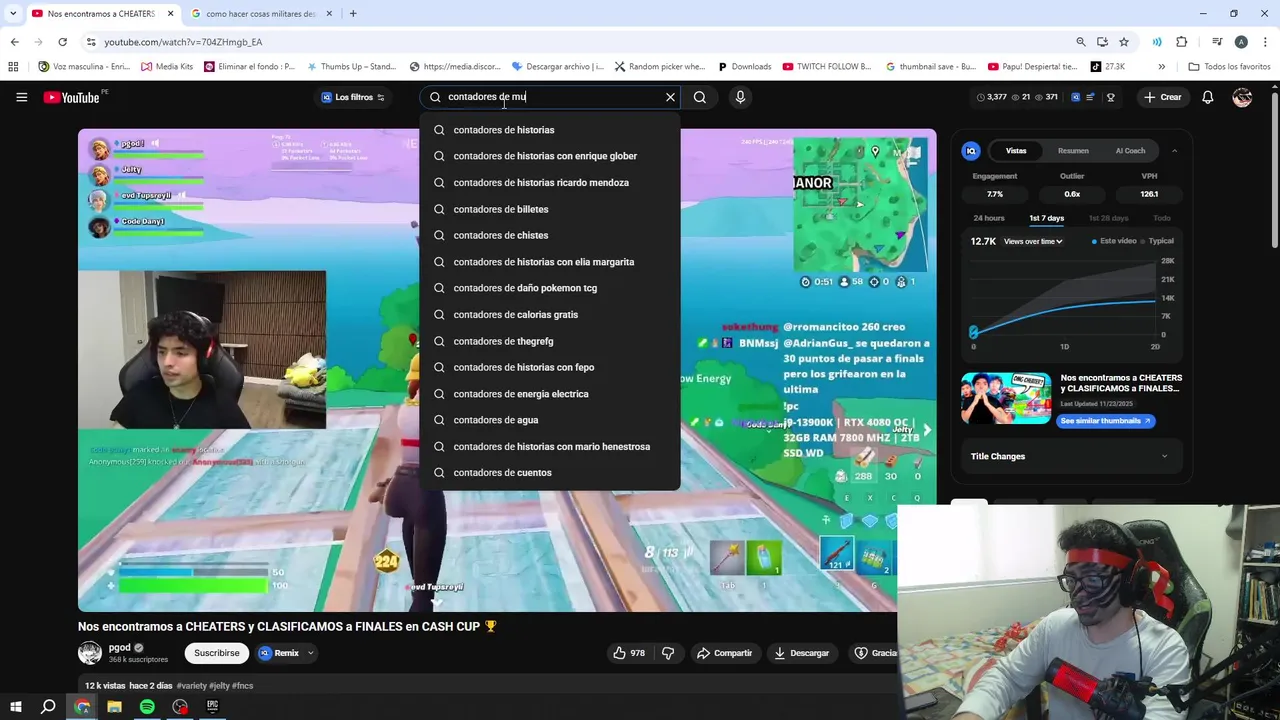Image resolution: width=1280 pixels, height=720 pixels.
Task: Open the notifications bell
Action: point(1208,97)
